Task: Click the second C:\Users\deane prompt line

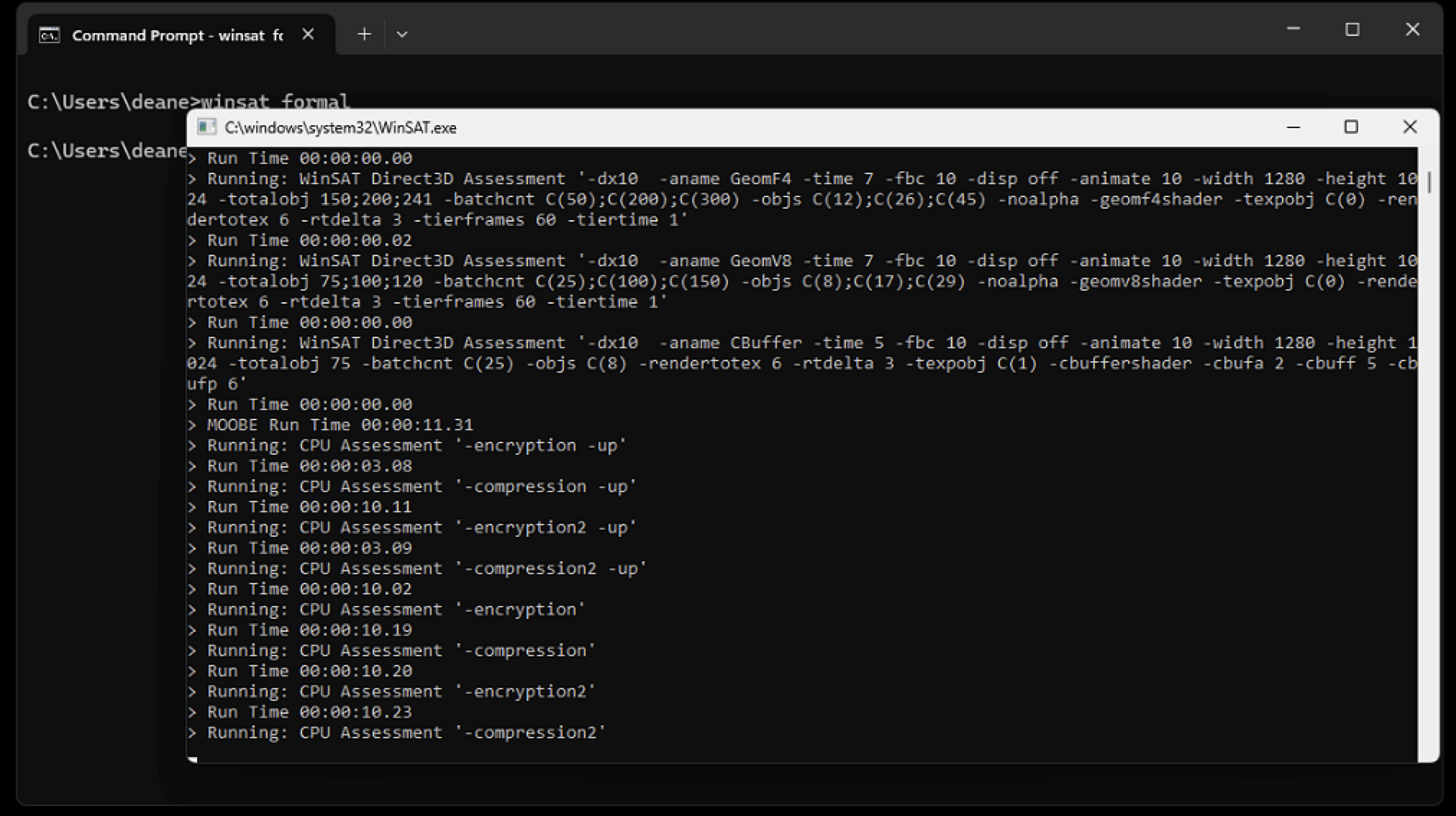Action: tap(106, 150)
